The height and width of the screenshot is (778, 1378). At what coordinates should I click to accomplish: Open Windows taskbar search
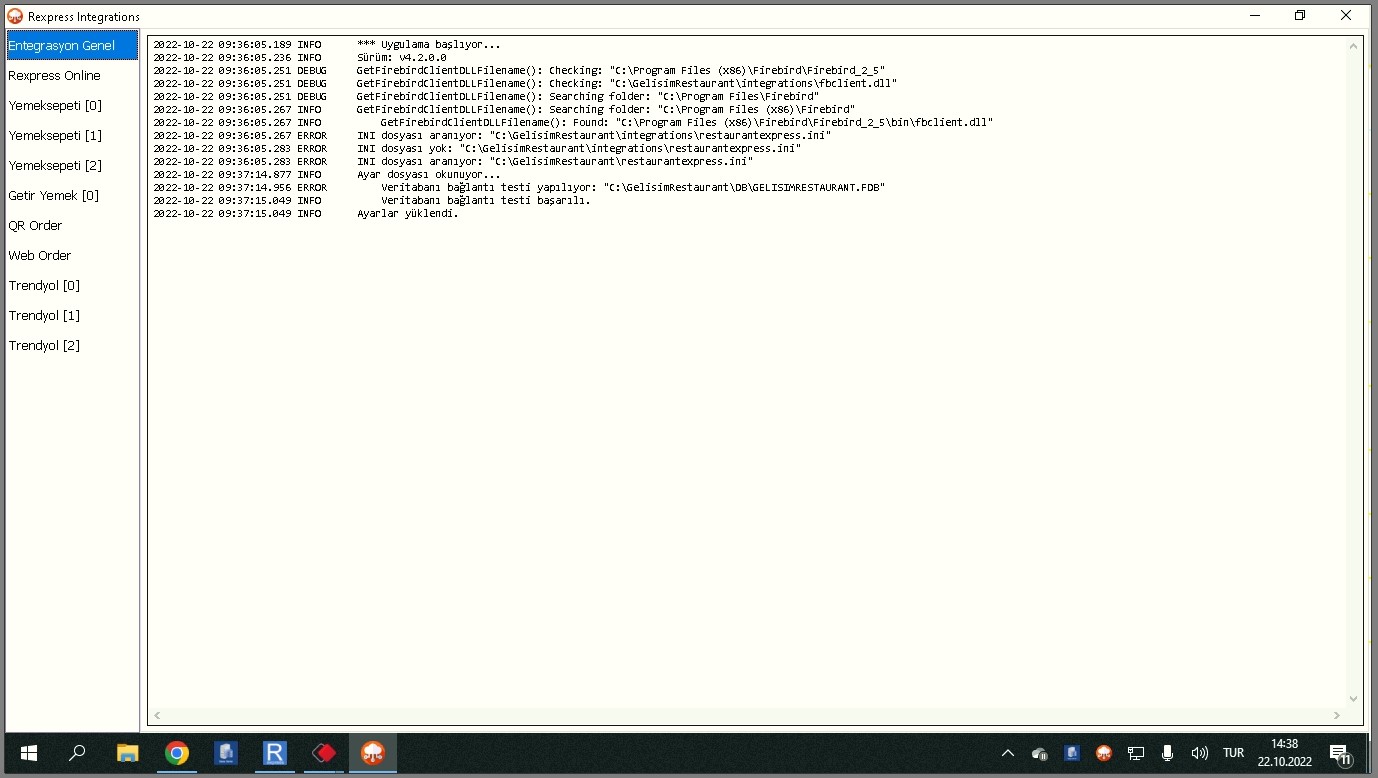point(77,753)
